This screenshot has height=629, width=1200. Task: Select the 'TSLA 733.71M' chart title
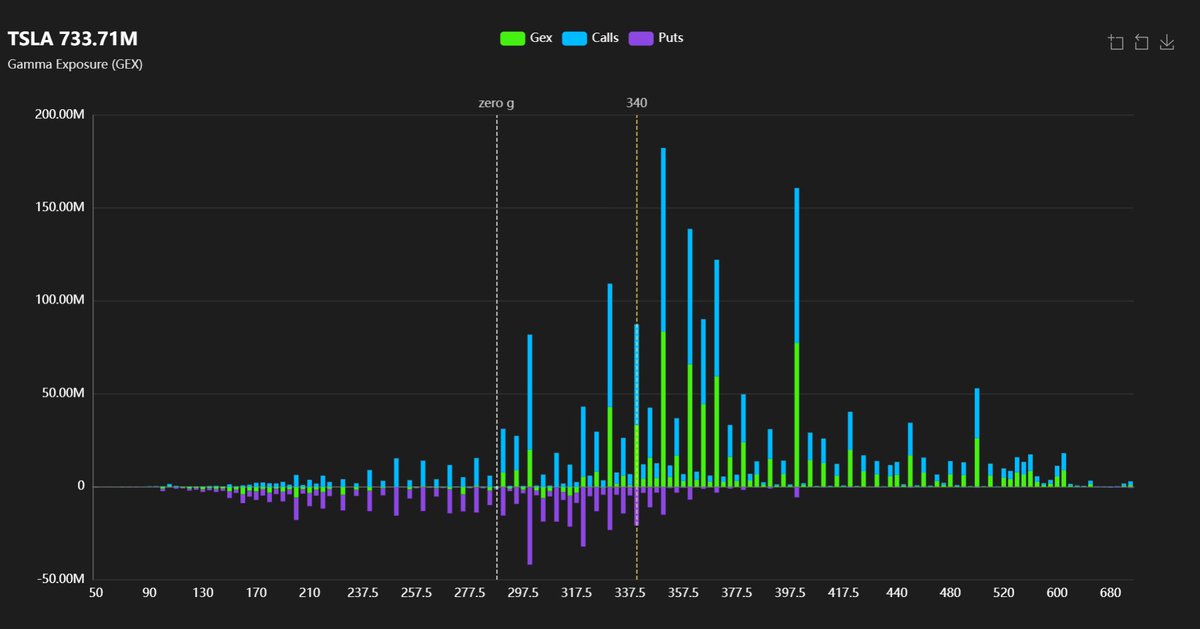point(73,39)
